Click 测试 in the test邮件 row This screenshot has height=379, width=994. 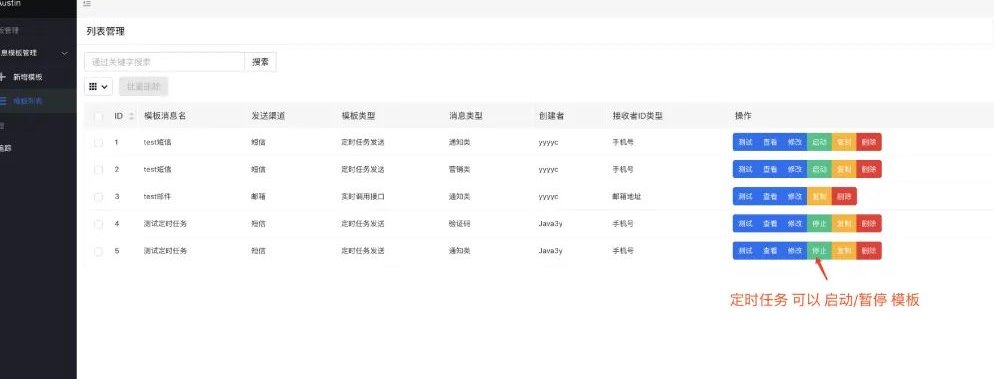tap(746, 196)
